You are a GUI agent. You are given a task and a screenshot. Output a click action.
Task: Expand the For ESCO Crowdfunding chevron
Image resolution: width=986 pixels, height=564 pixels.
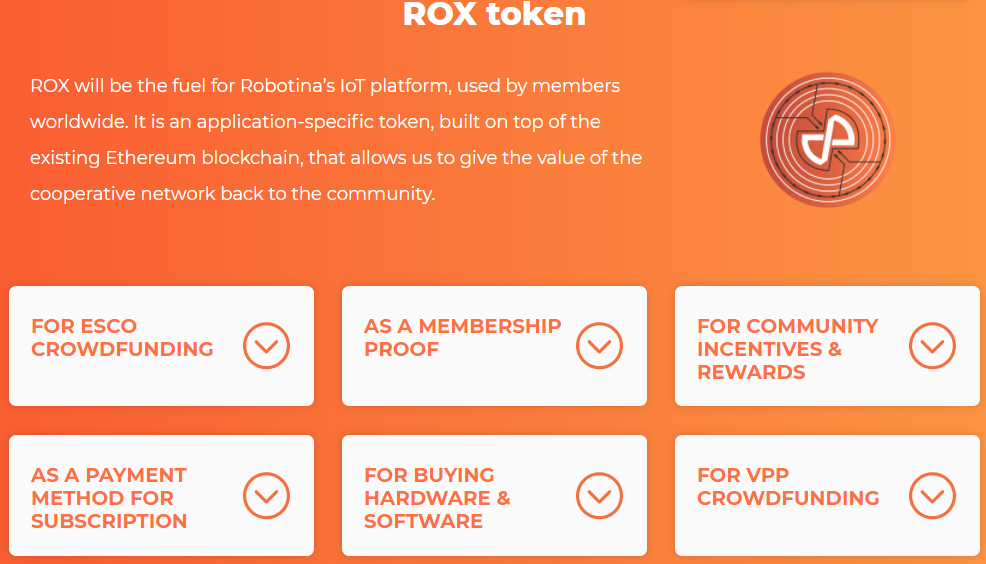[266, 347]
